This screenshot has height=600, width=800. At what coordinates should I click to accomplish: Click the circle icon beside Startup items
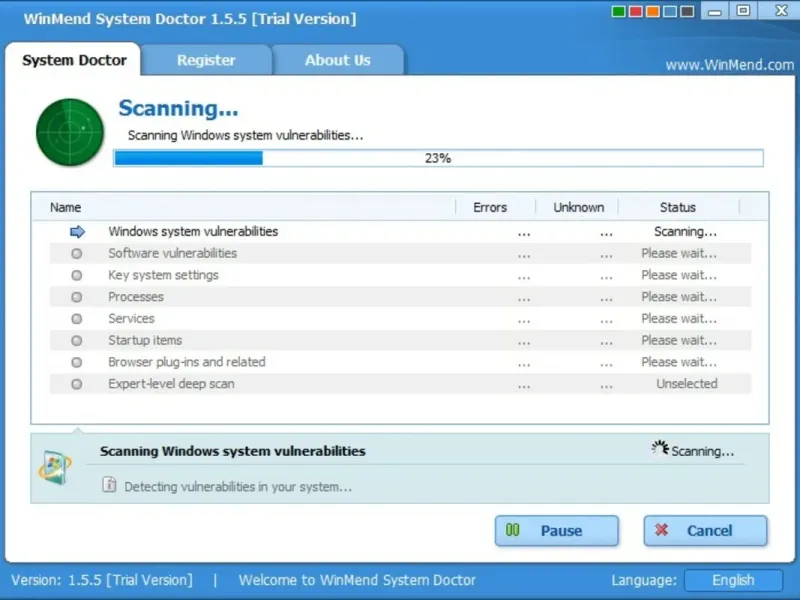(x=77, y=340)
